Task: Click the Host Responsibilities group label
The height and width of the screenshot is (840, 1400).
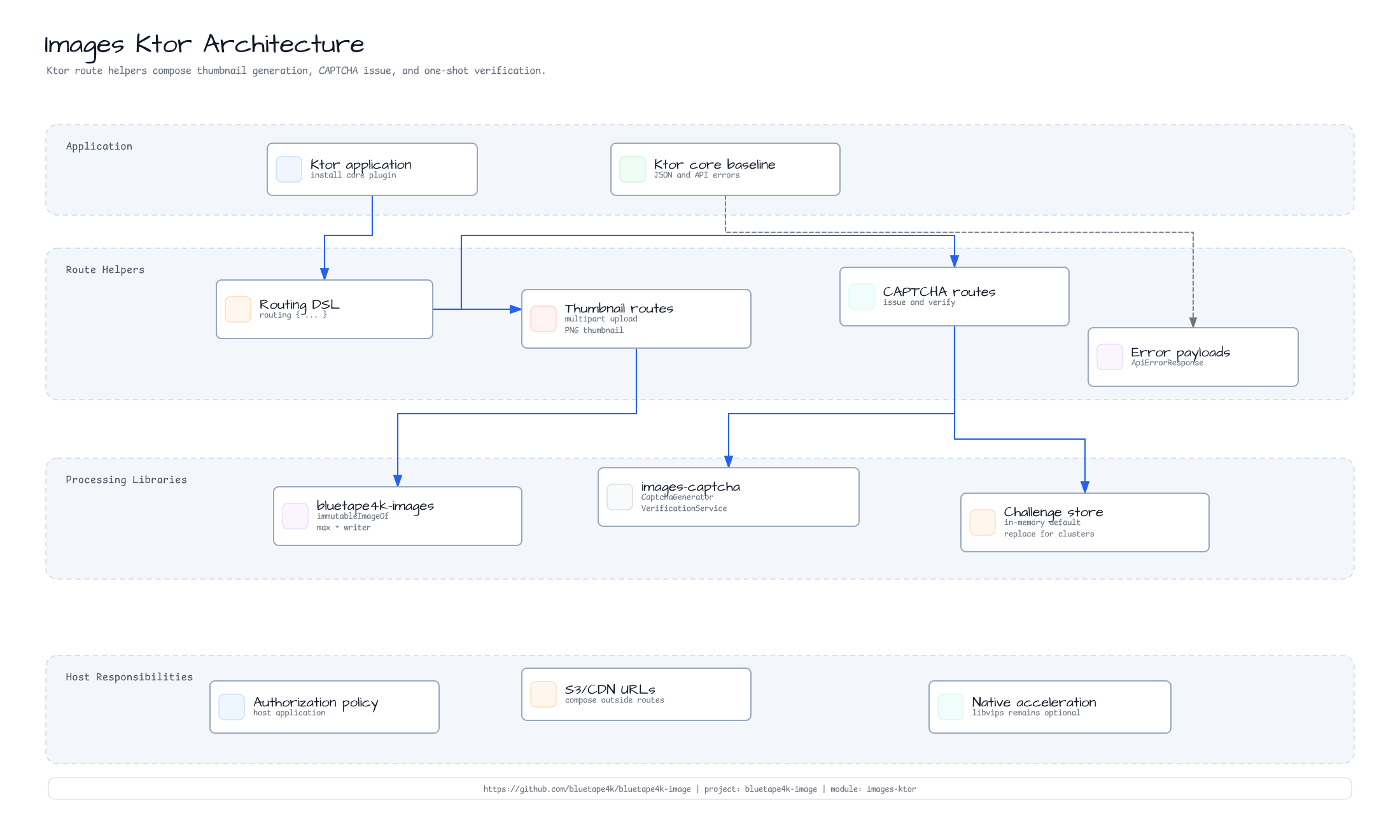Action: click(129, 677)
